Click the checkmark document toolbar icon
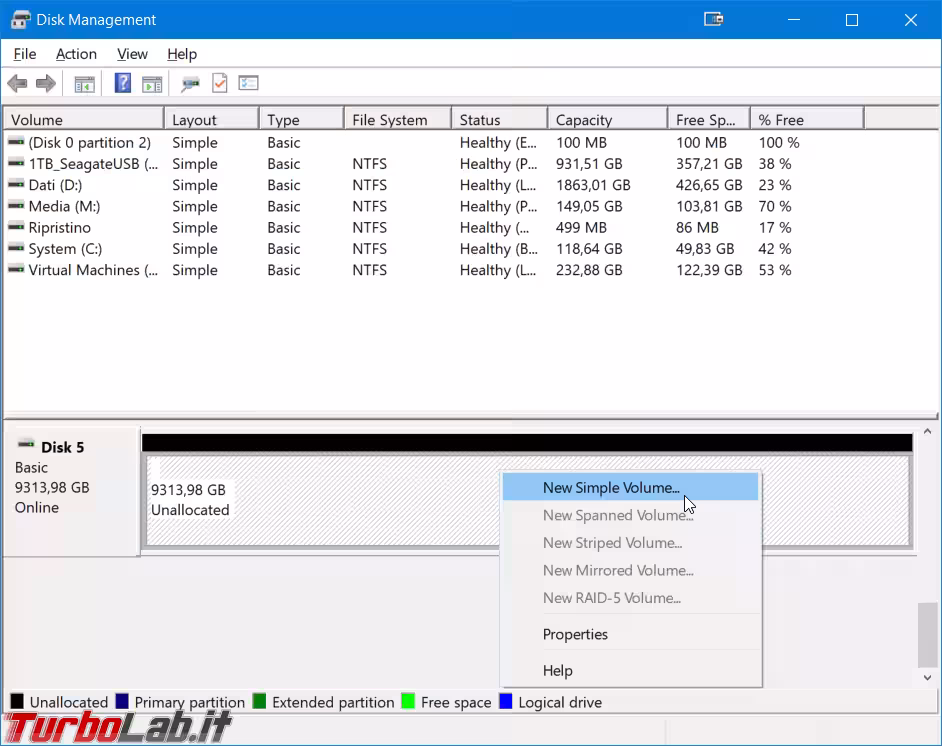Screen dimensions: 942x746 click(x=220, y=83)
